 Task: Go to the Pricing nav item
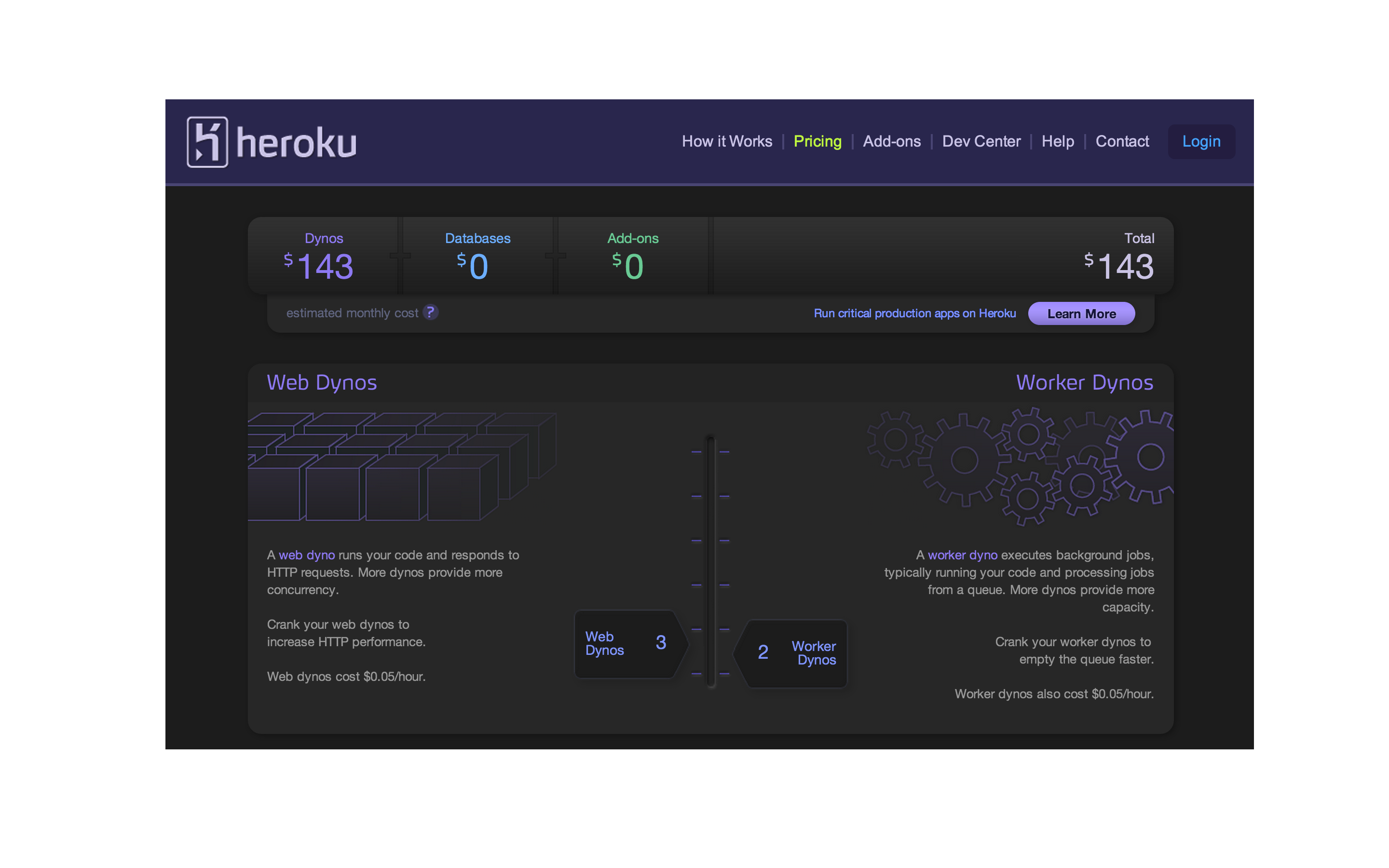pos(817,141)
